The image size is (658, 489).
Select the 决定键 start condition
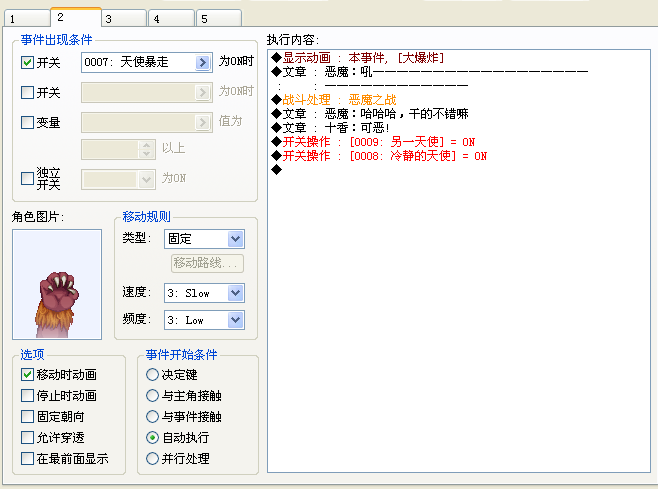click(x=152, y=374)
